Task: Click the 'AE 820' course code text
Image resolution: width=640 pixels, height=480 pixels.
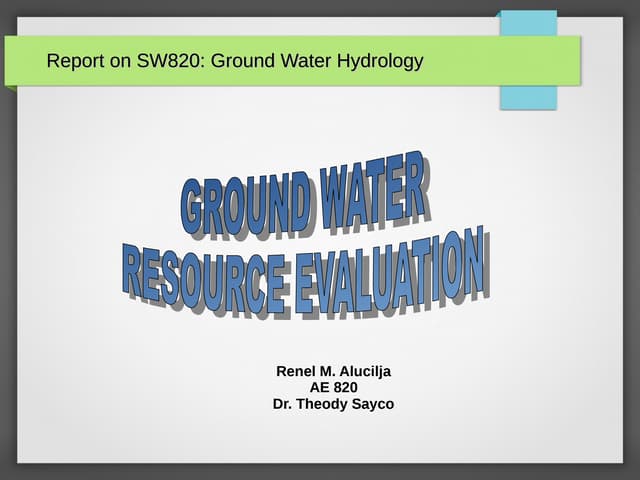Action: [x=333, y=388]
